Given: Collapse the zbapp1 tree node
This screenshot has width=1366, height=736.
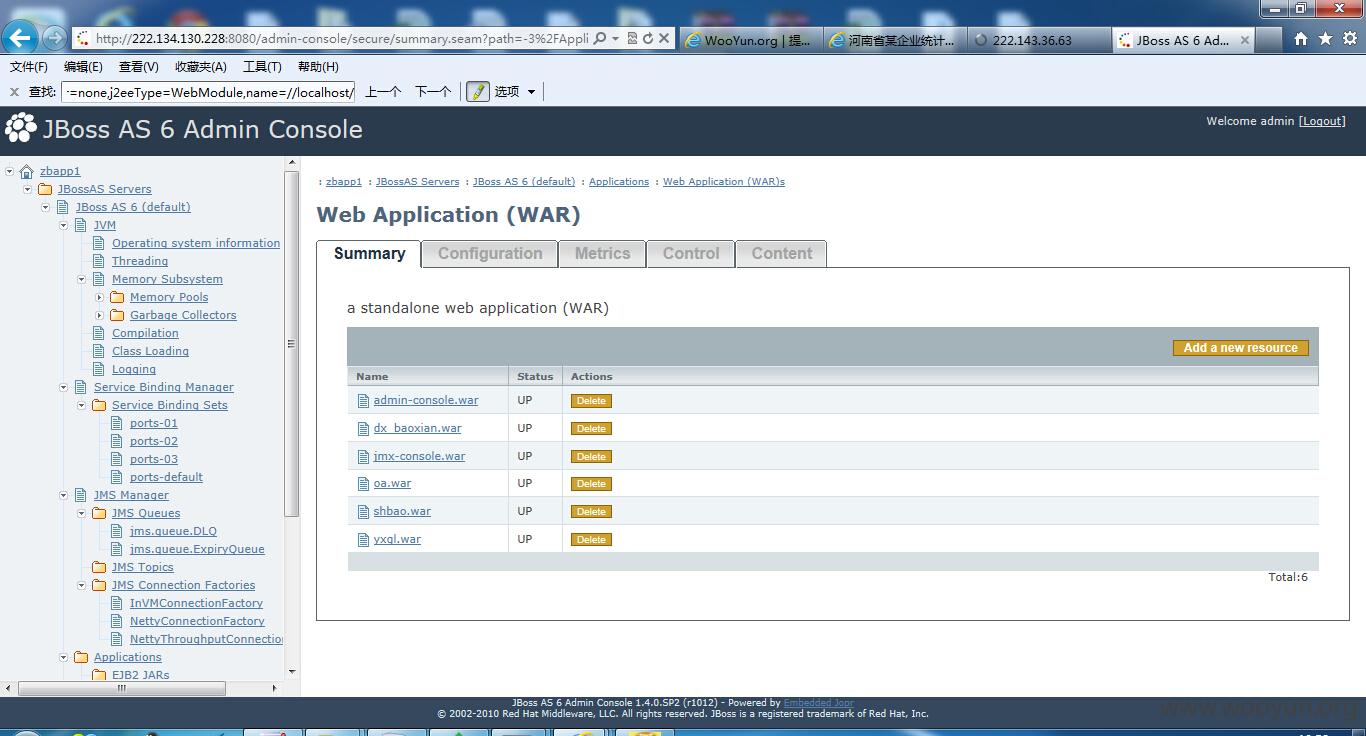Looking at the screenshot, I should (x=10, y=172).
